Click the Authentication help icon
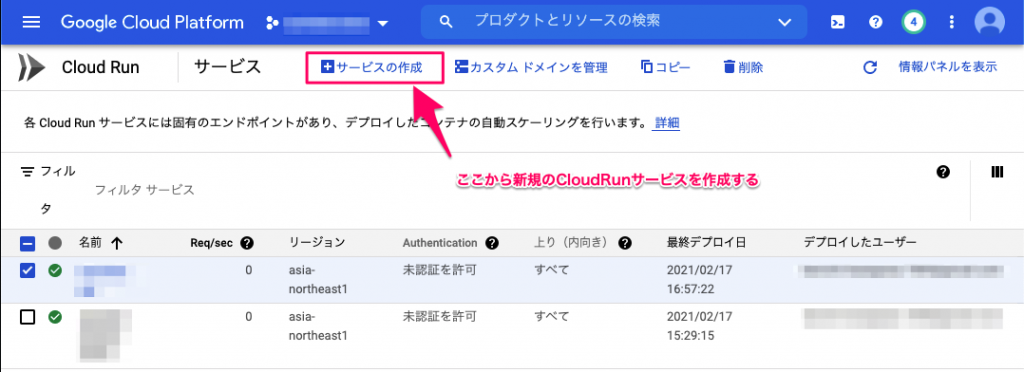Viewport: 1024px width, 372px height. point(492,243)
